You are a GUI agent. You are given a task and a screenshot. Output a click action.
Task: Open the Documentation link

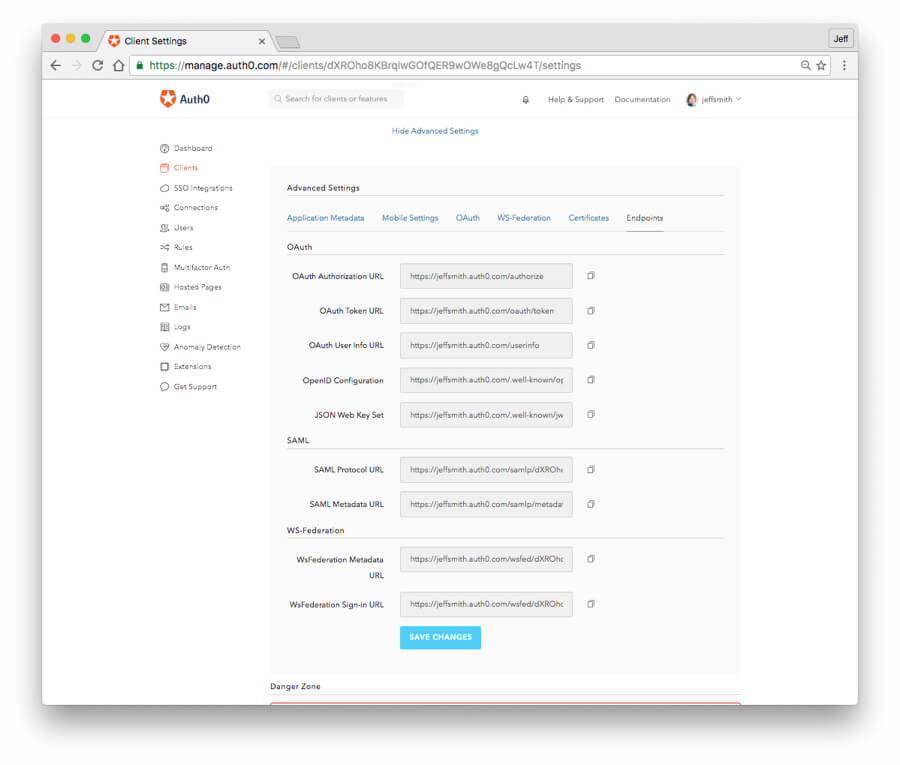tap(642, 99)
